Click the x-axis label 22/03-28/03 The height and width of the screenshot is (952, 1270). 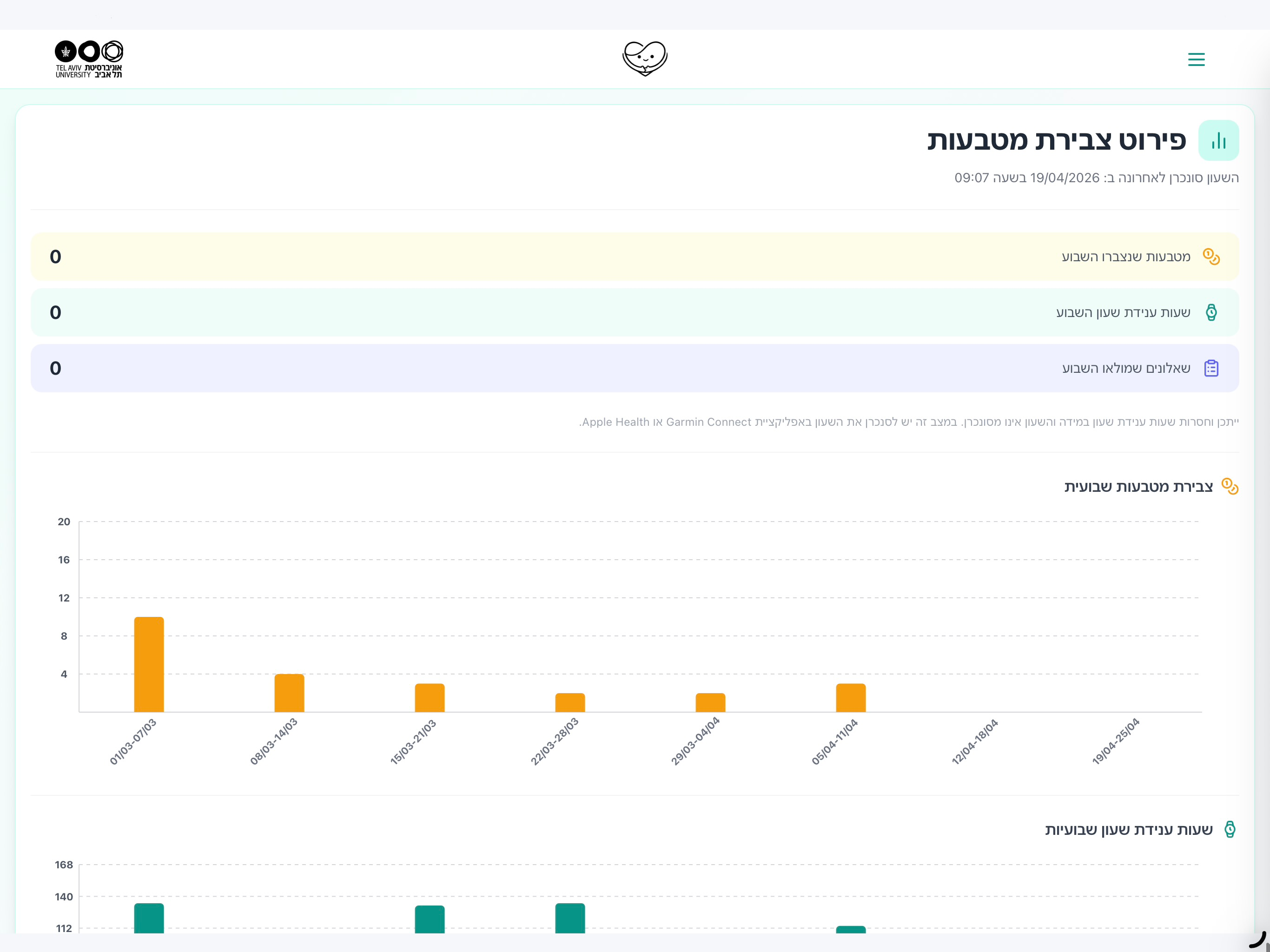pos(554,741)
